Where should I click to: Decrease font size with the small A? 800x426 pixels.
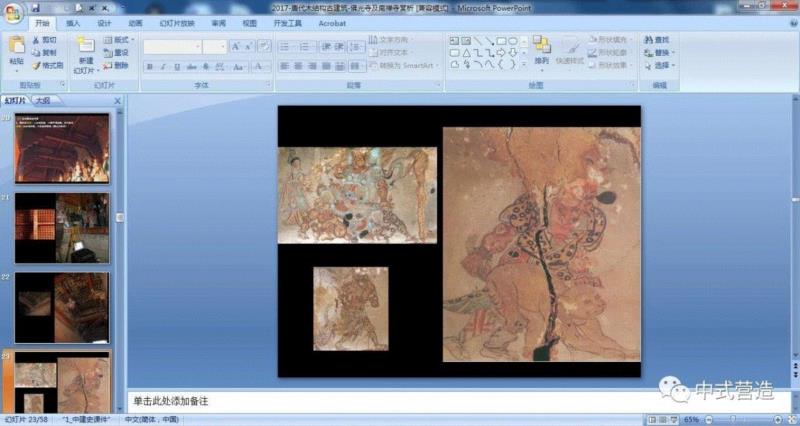pyautogui.click(x=248, y=46)
